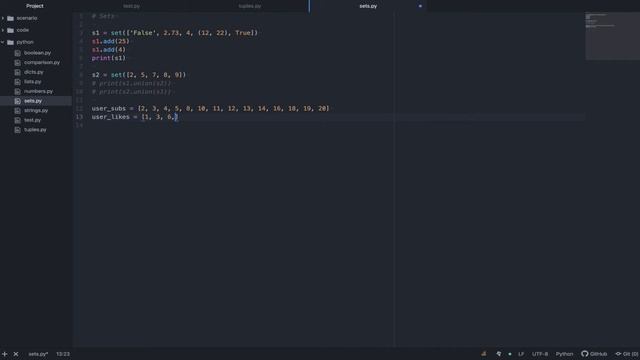The image size is (640, 360).
Task: Place cursor on the user_subs line
Action: point(210,109)
